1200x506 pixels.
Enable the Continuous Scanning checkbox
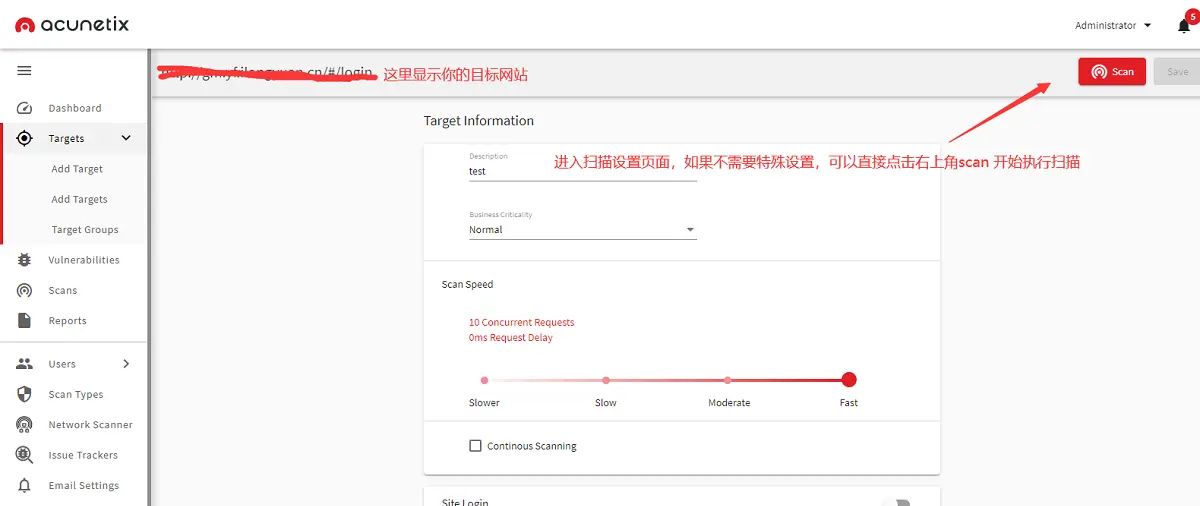click(x=476, y=446)
